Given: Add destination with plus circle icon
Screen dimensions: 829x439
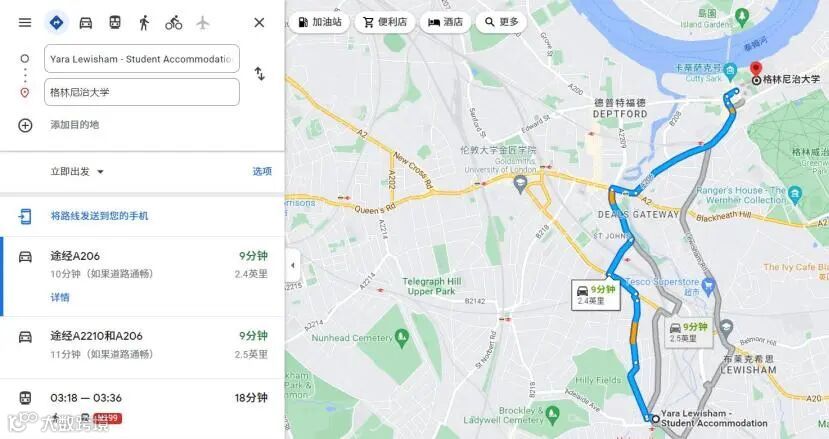Looking at the screenshot, I should coord(25,125).
